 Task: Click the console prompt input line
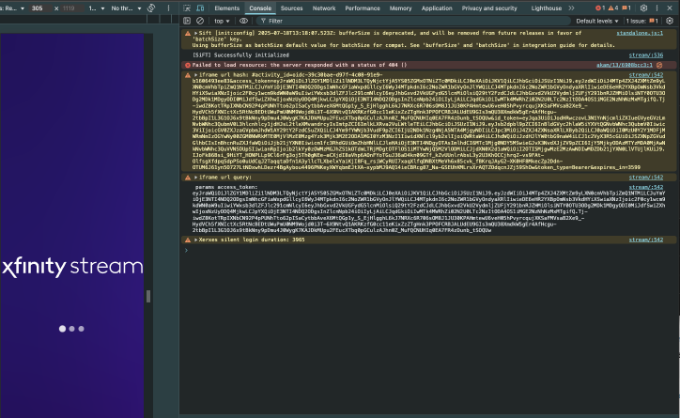[x=429, y=250]
